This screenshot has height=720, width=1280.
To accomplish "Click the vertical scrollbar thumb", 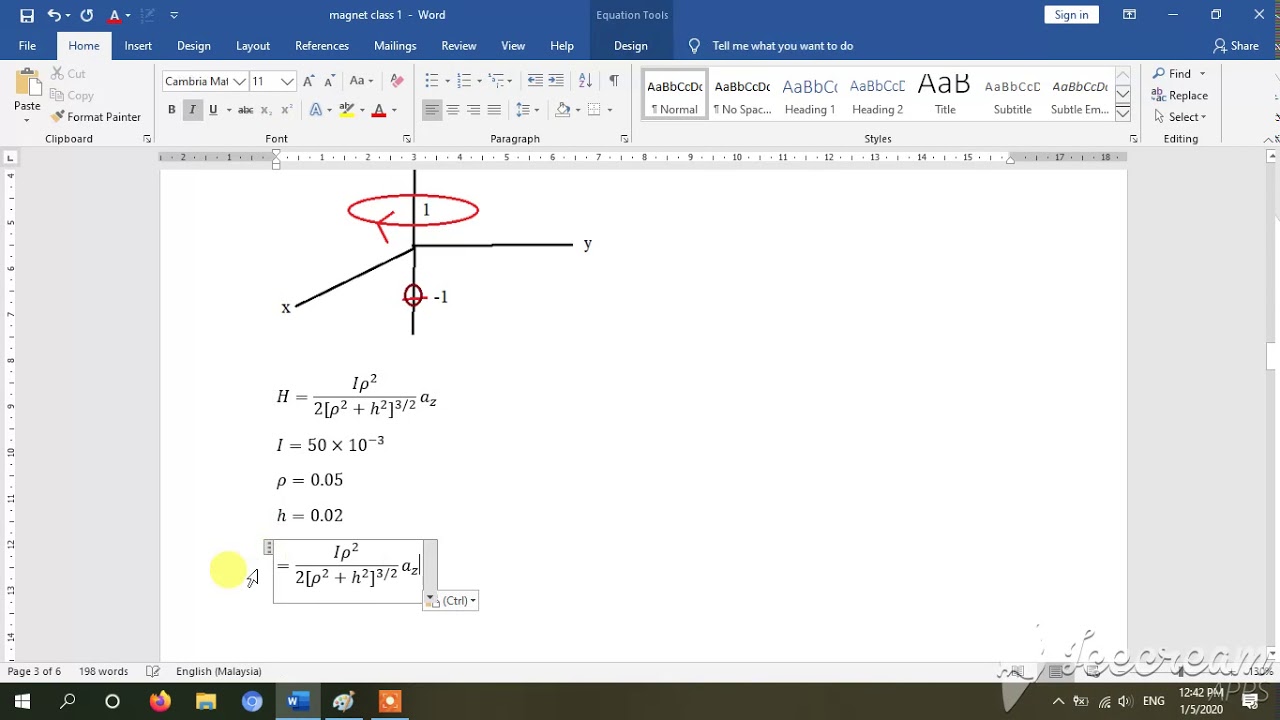I will [1272, 356].
